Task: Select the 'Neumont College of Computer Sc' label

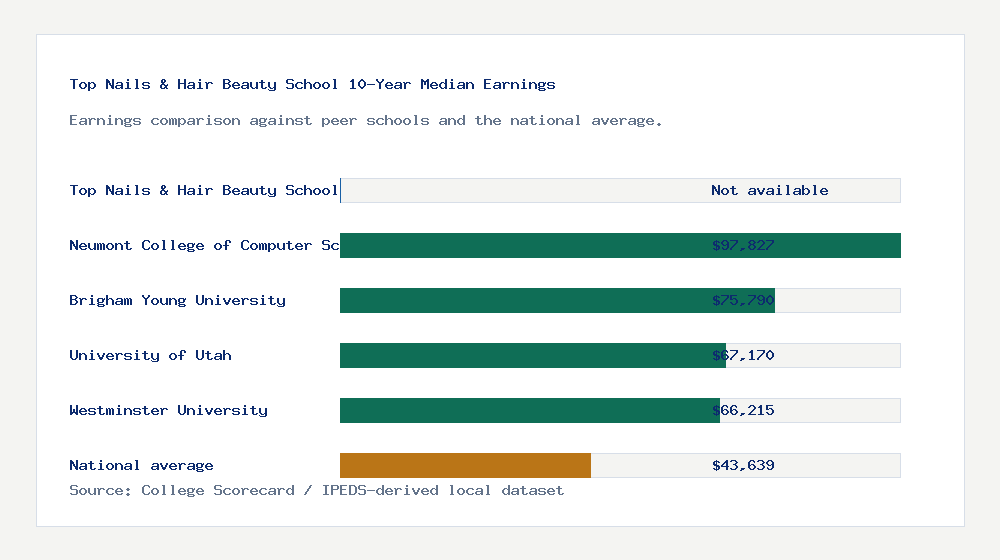Action: 204,246
